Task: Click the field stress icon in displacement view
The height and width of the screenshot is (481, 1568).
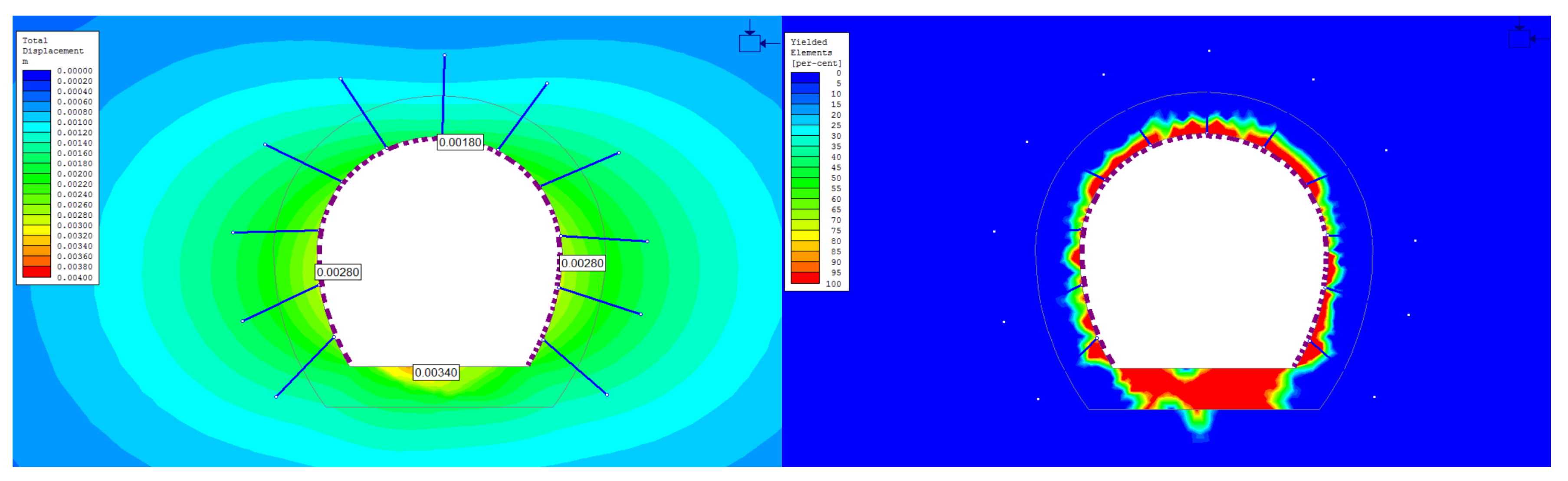Action: point(749,43)
